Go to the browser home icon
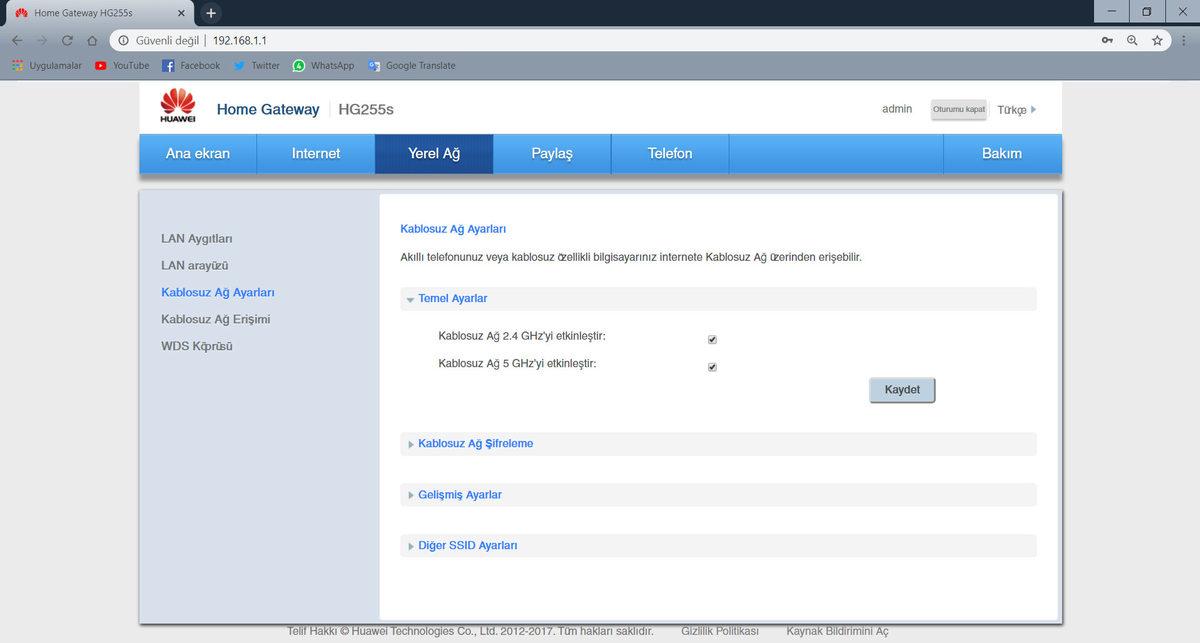Image resolution: width=1200 pixels, height=643 pixels. 92,40
